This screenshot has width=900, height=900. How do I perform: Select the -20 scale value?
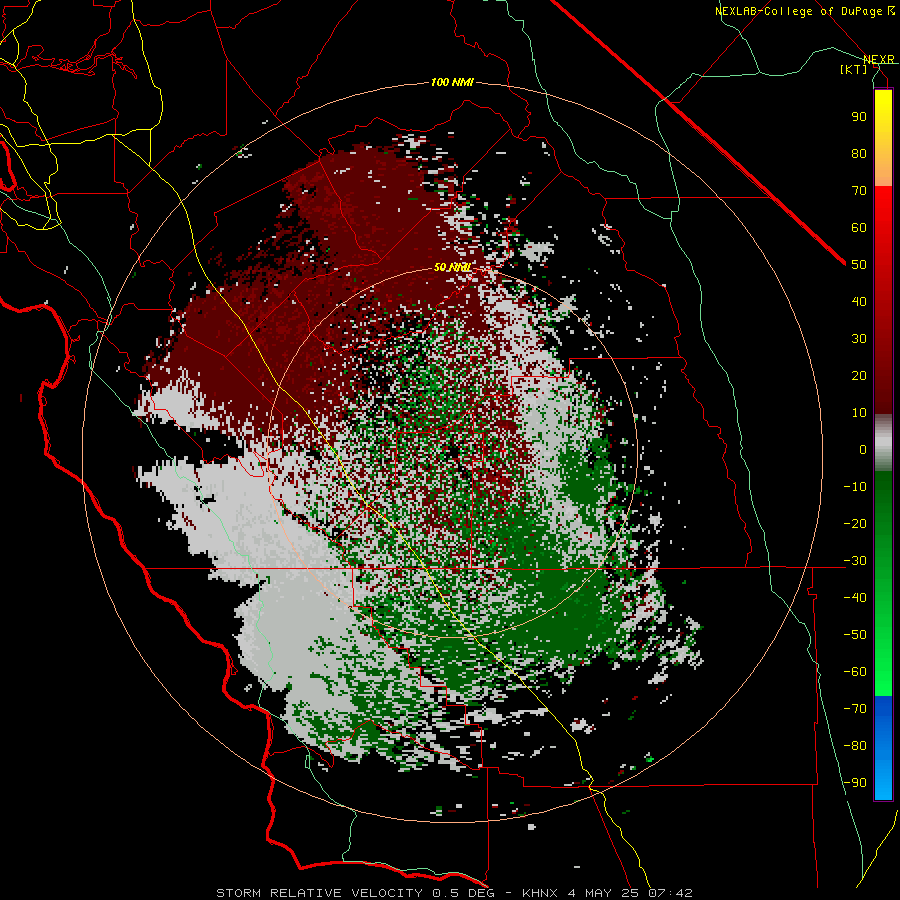coord(855,523)
